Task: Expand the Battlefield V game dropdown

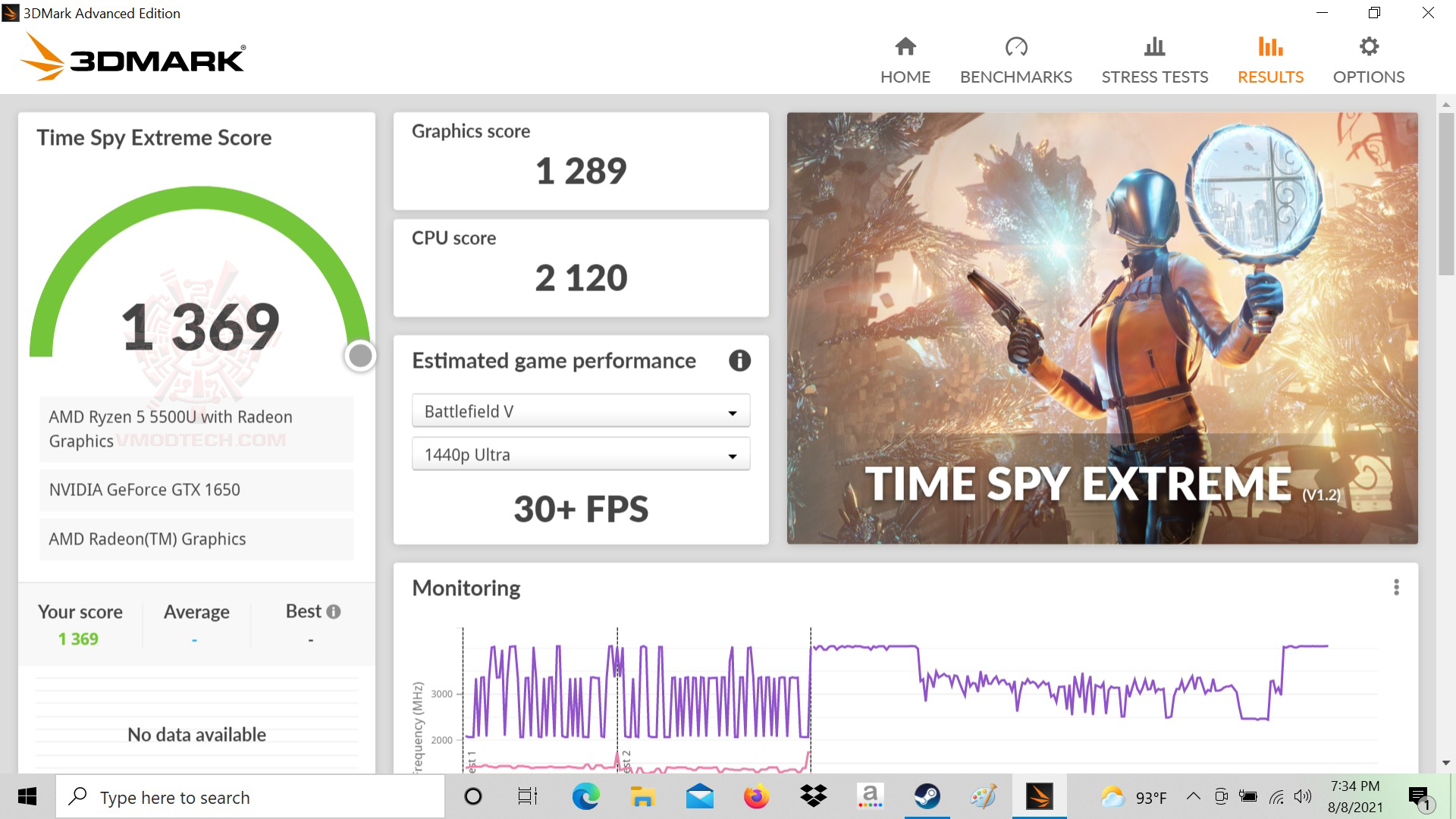Action: 580,412
